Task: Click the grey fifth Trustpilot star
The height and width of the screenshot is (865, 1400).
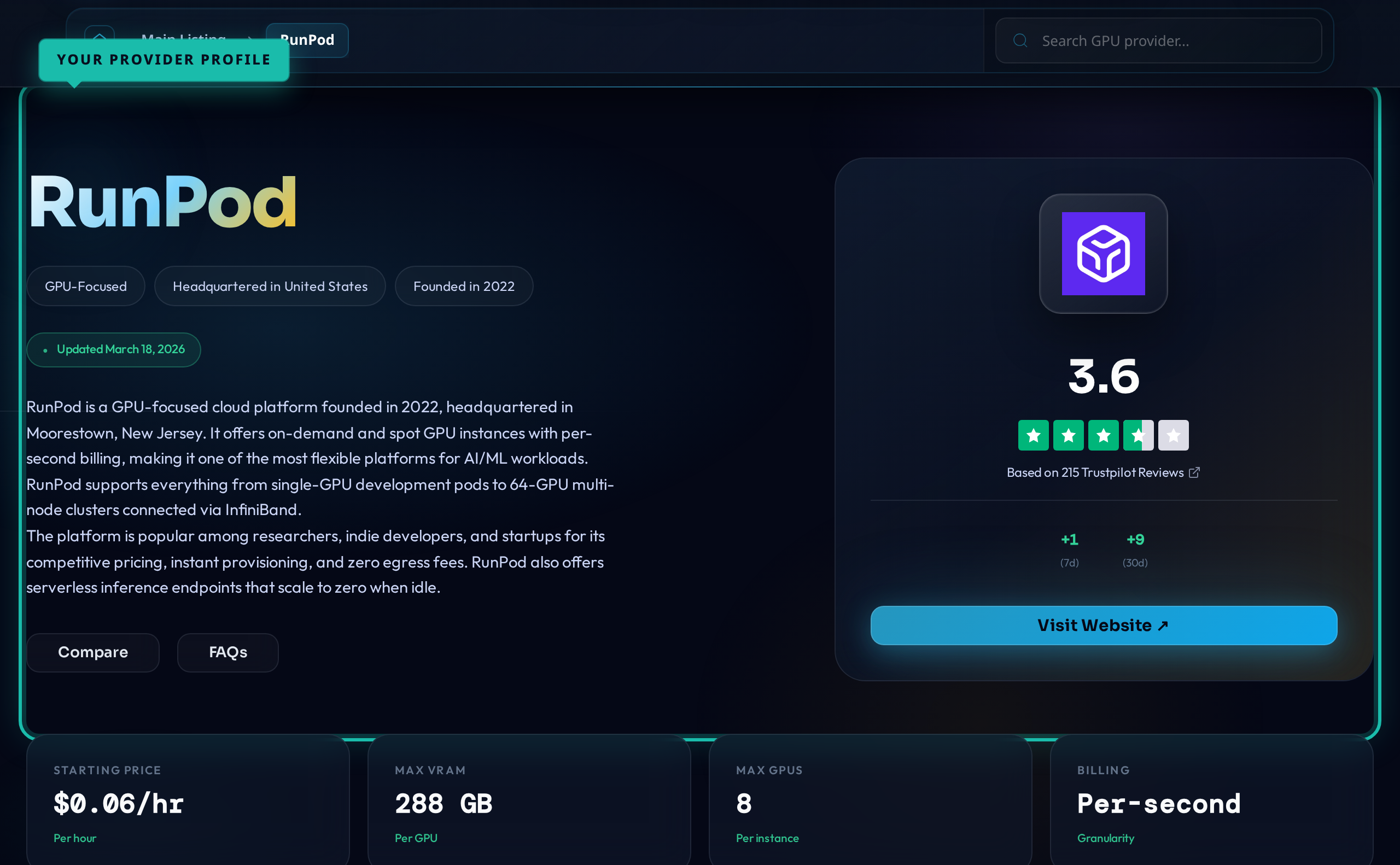Action: (1174, 435)
